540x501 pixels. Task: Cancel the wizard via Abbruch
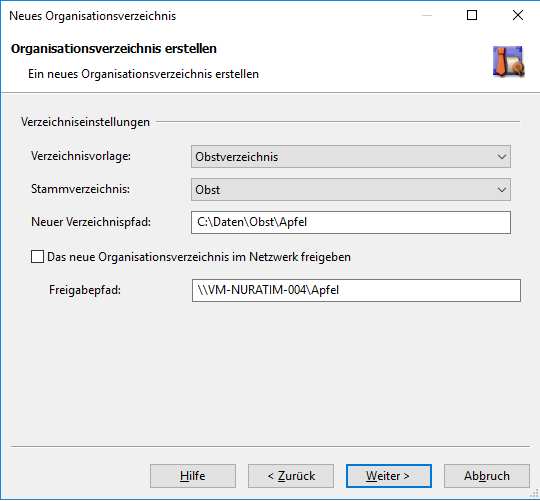click(487, 476)
